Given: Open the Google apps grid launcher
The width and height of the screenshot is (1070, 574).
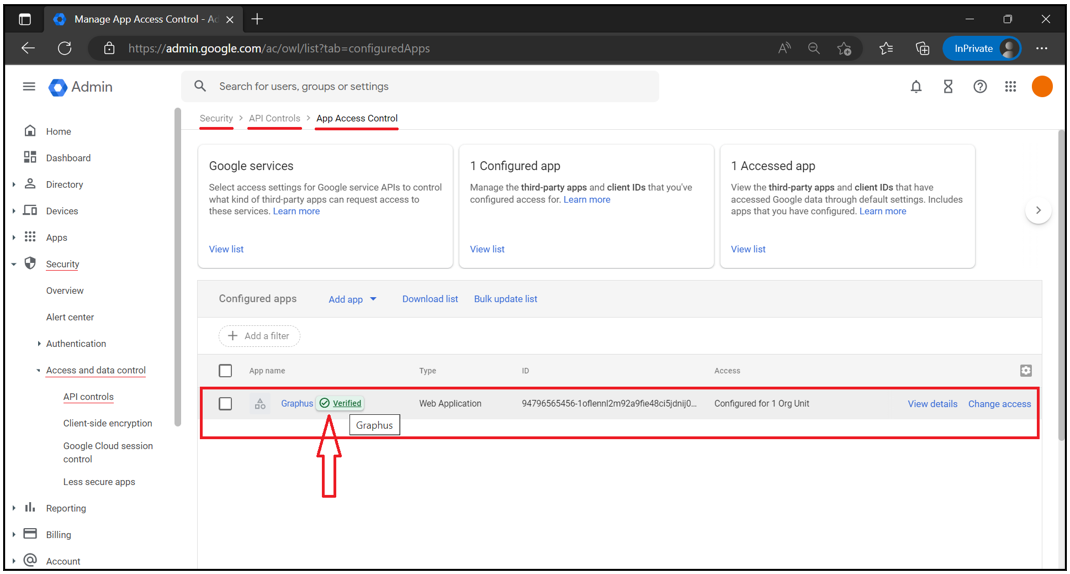Looking at the screenshot, I should click(x=1011, y=87).
